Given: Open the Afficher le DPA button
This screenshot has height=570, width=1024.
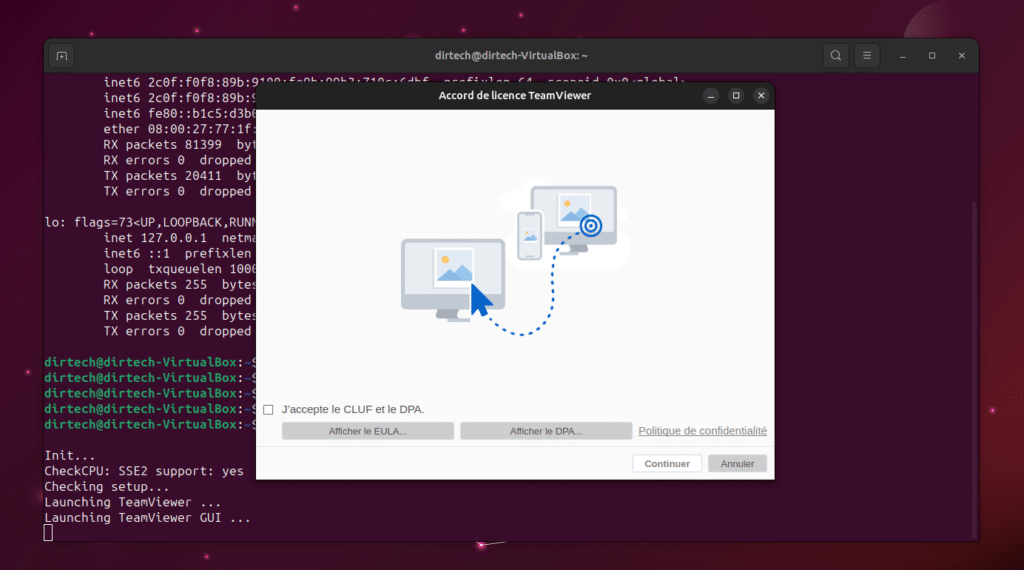Looking at the screenshot, I should click(x=546, y=431).
